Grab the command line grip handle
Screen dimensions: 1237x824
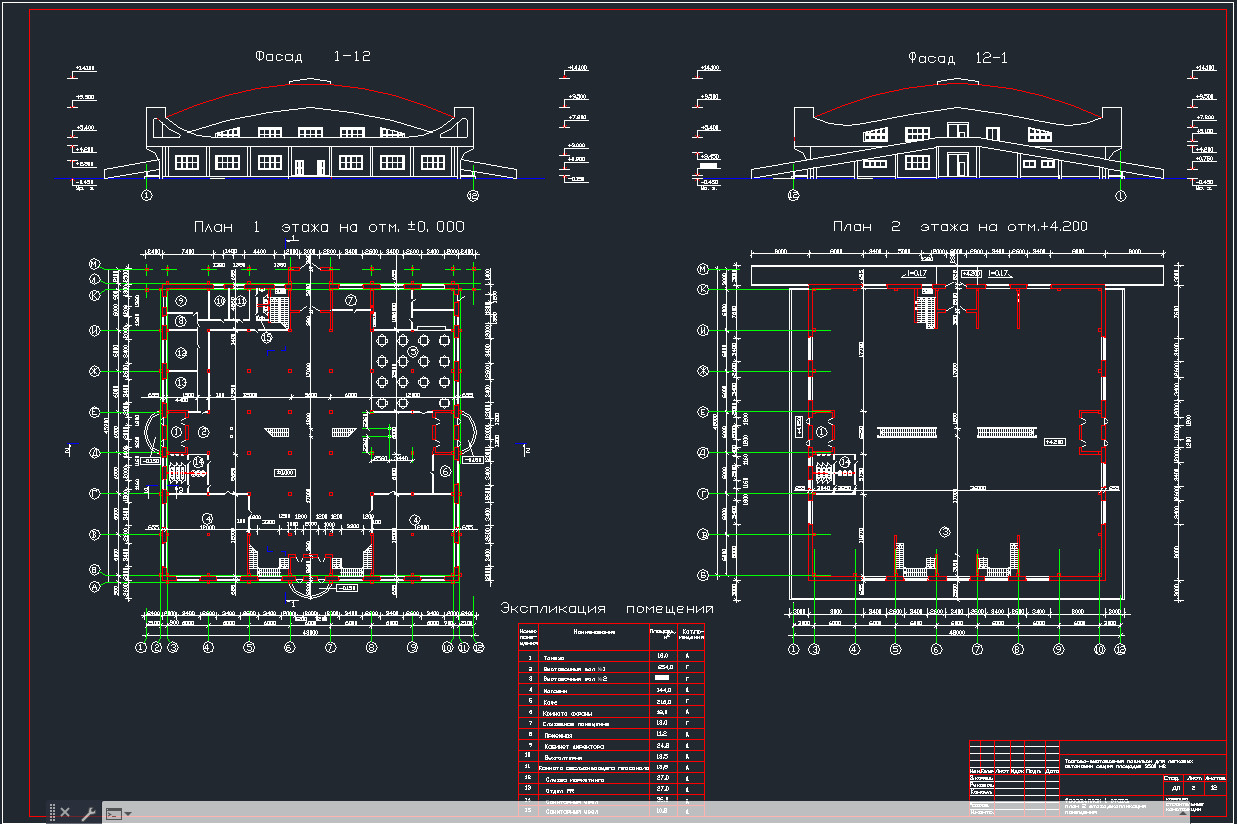click(x=50, y=813)
